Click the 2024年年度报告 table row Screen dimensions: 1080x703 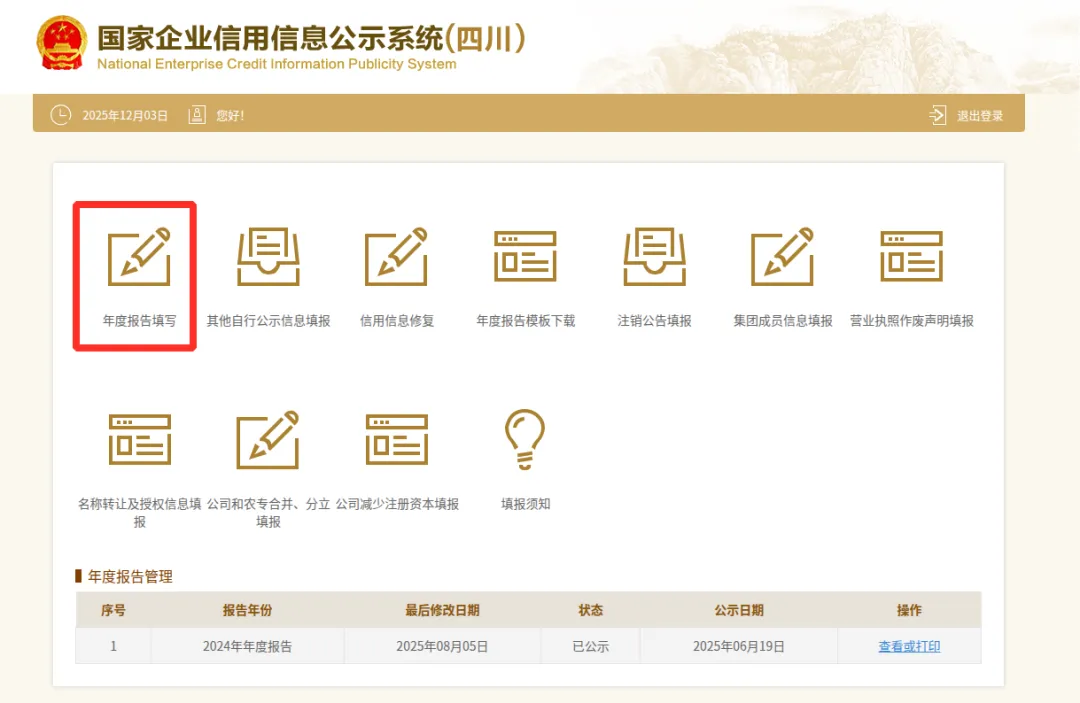(x=246, y=645)
